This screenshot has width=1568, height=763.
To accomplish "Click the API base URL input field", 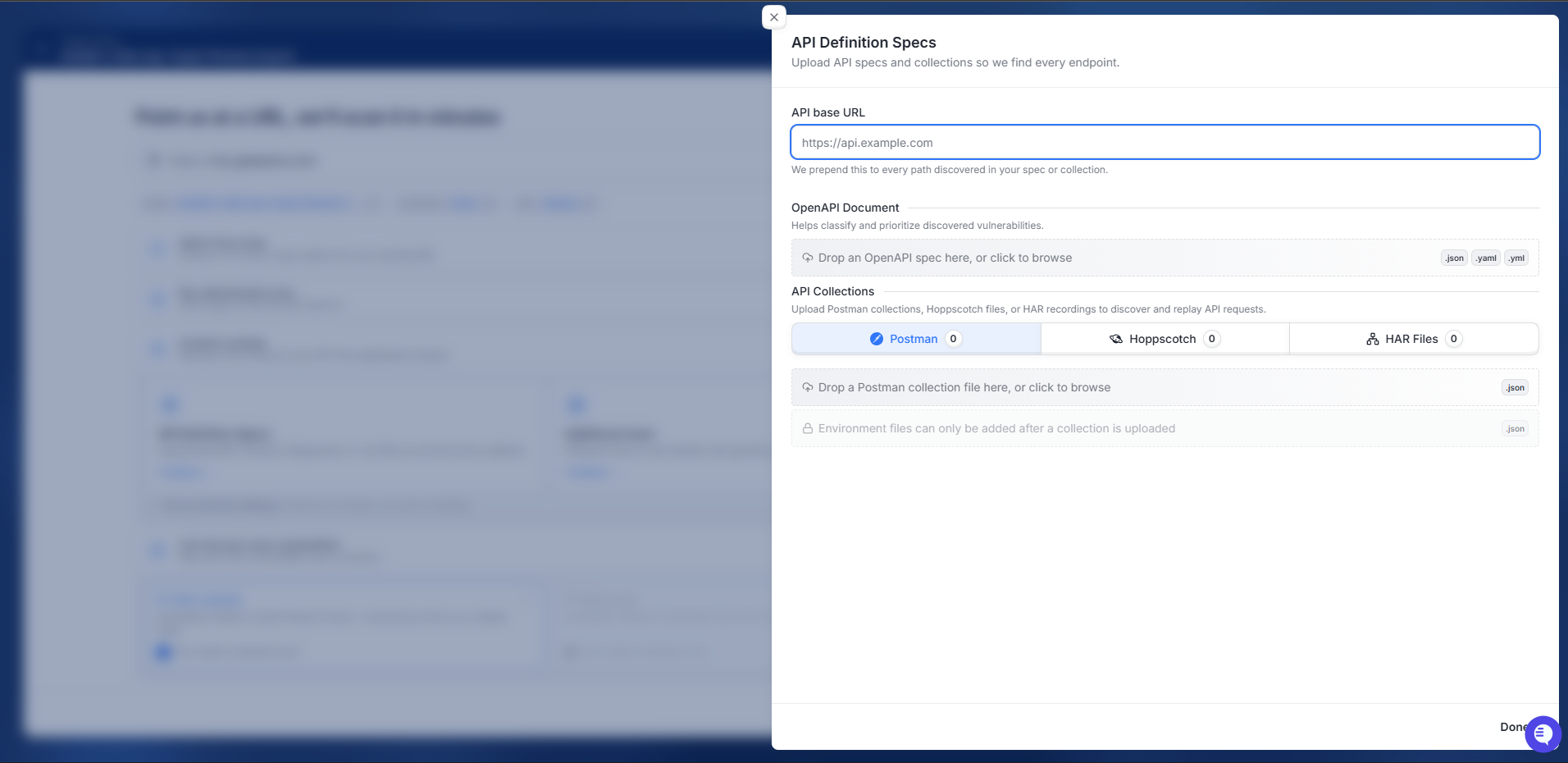I will (1165, 142).
